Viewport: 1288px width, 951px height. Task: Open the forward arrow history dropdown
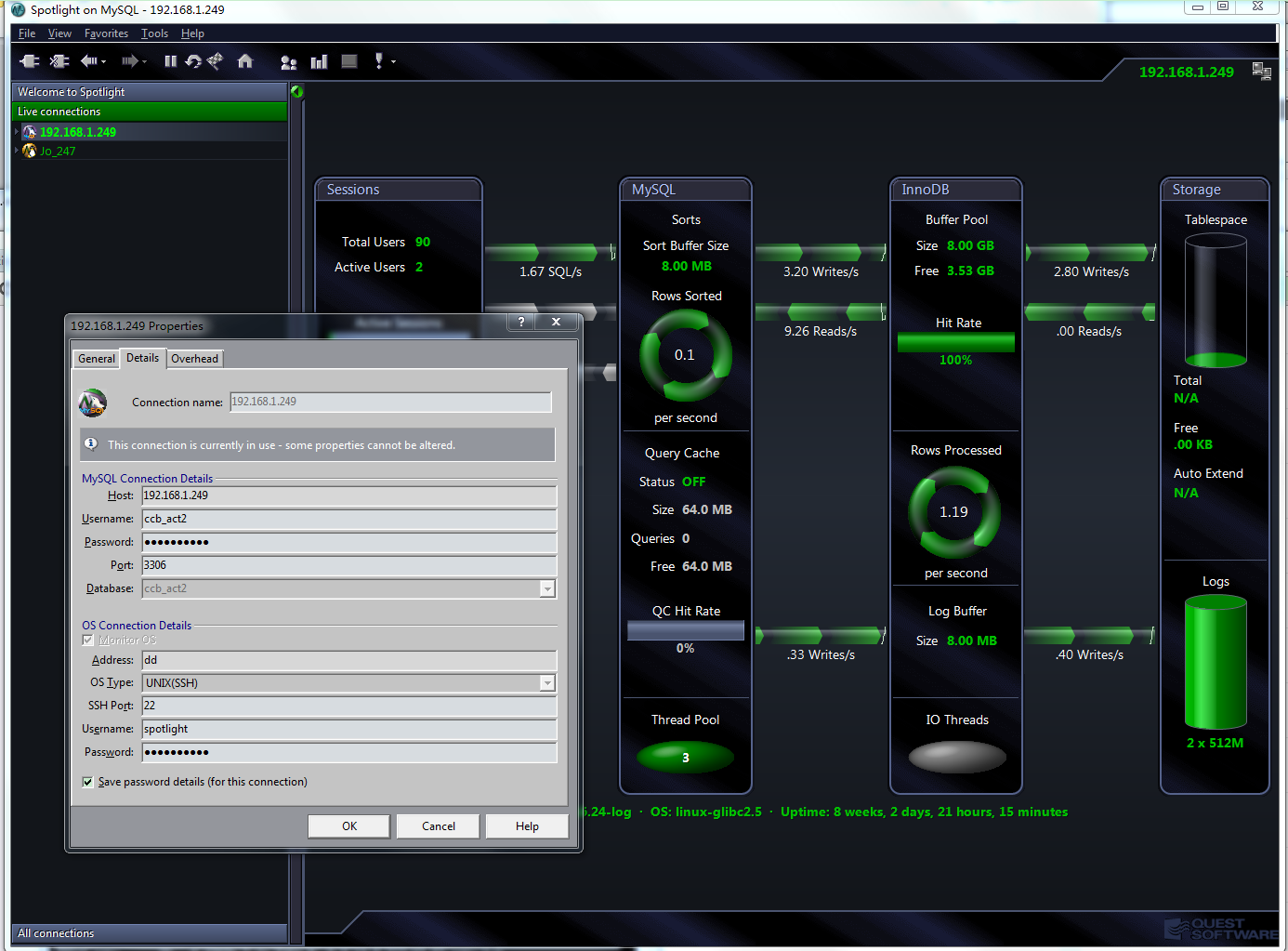pos(144,62)
